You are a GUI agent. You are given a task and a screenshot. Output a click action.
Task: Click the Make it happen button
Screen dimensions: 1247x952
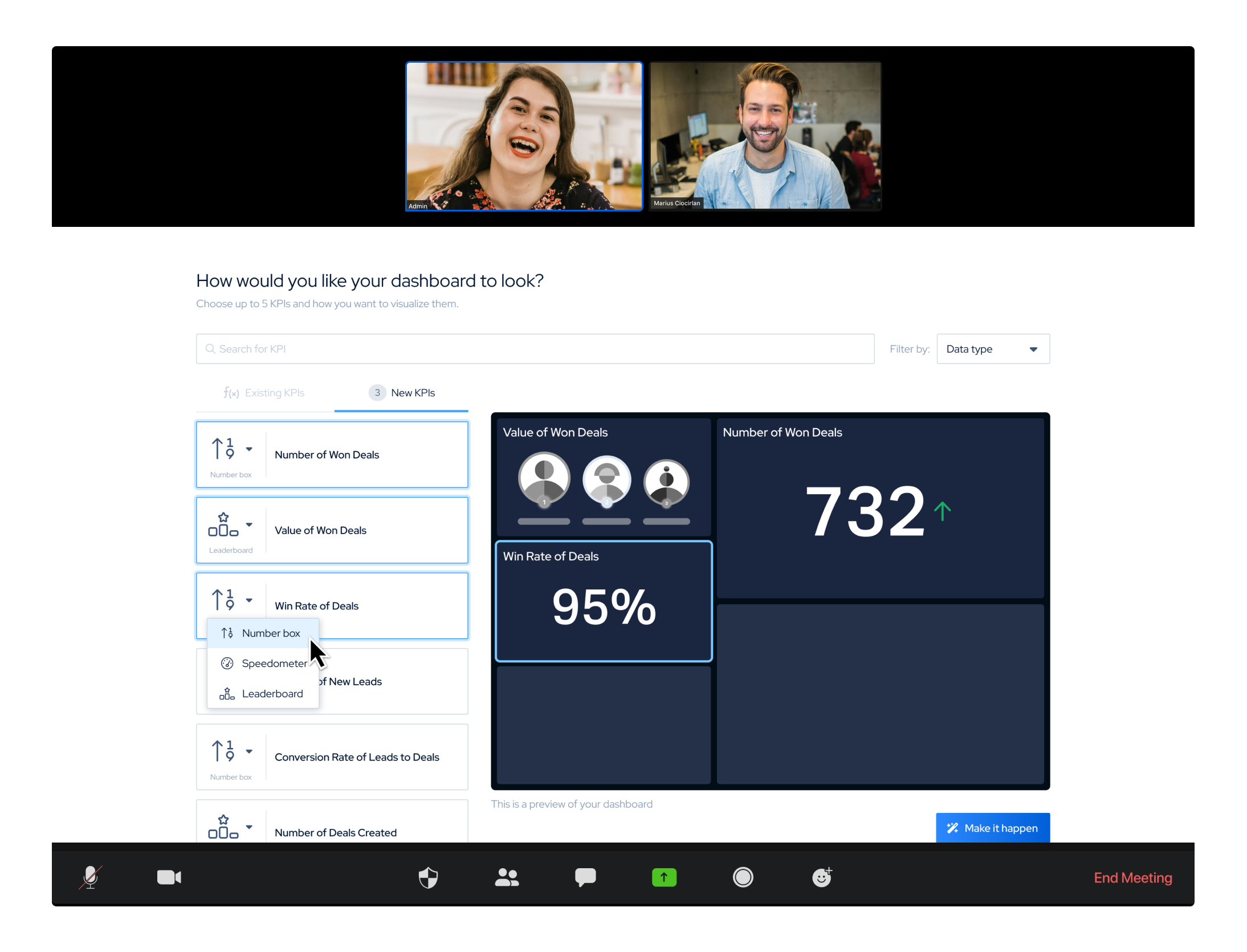(x=992, y=828)
